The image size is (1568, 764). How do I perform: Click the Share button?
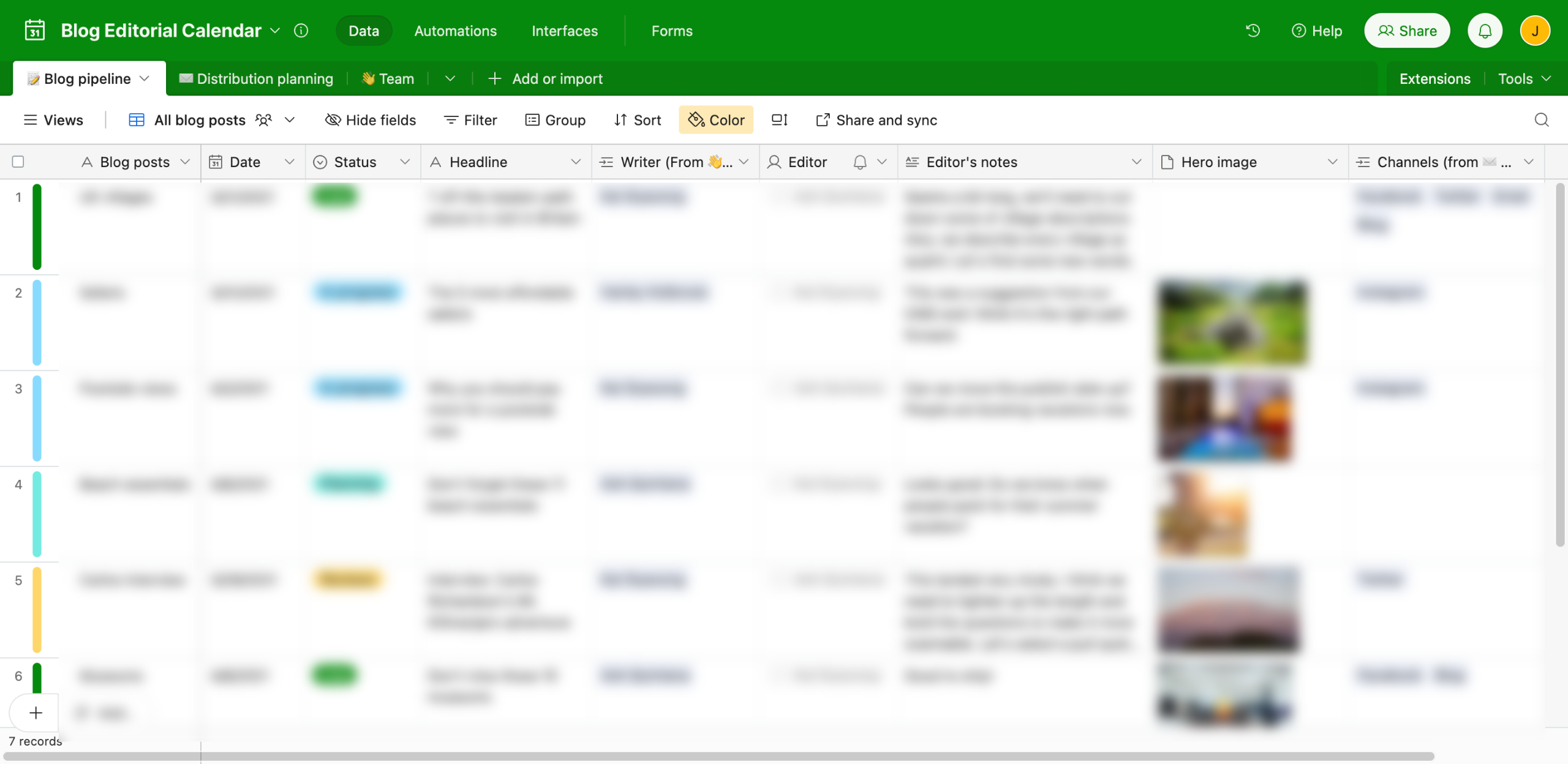click(1407, 31)
